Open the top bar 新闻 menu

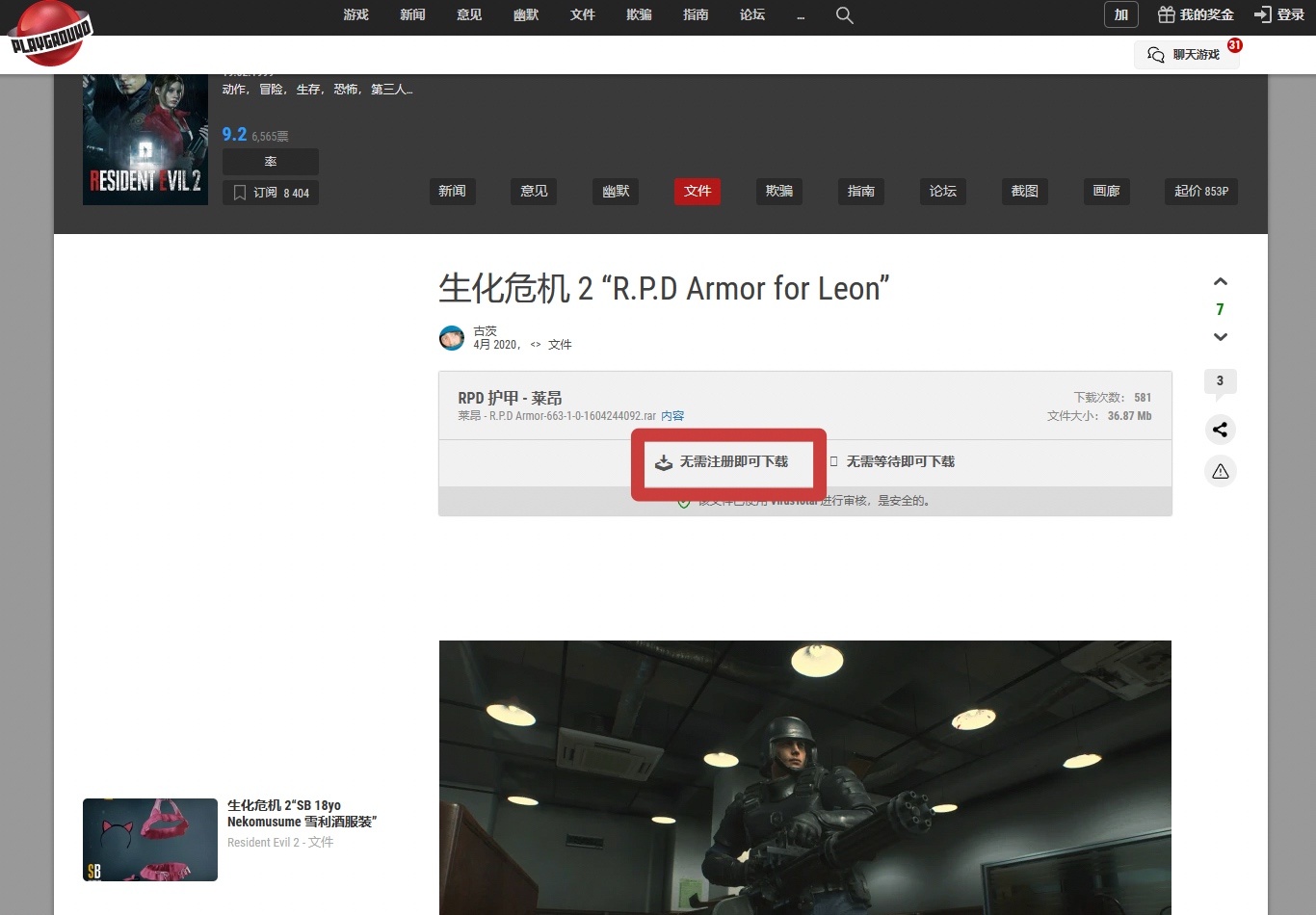click(x=412, y=14)
